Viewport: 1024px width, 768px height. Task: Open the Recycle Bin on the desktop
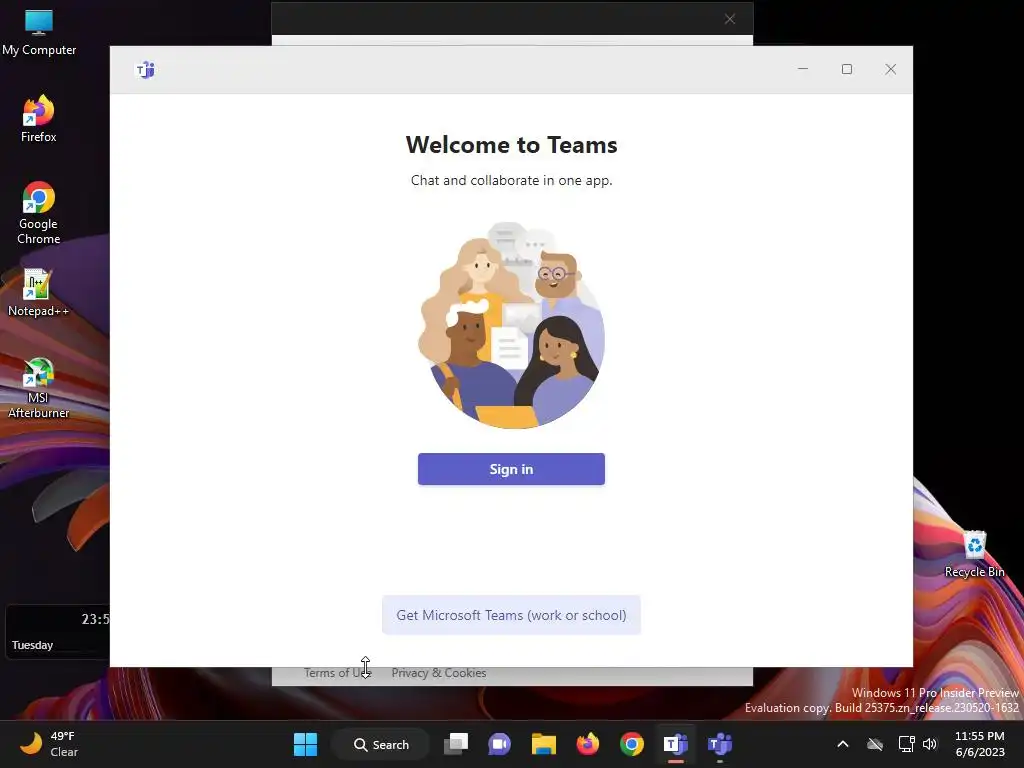coord(974,554)
